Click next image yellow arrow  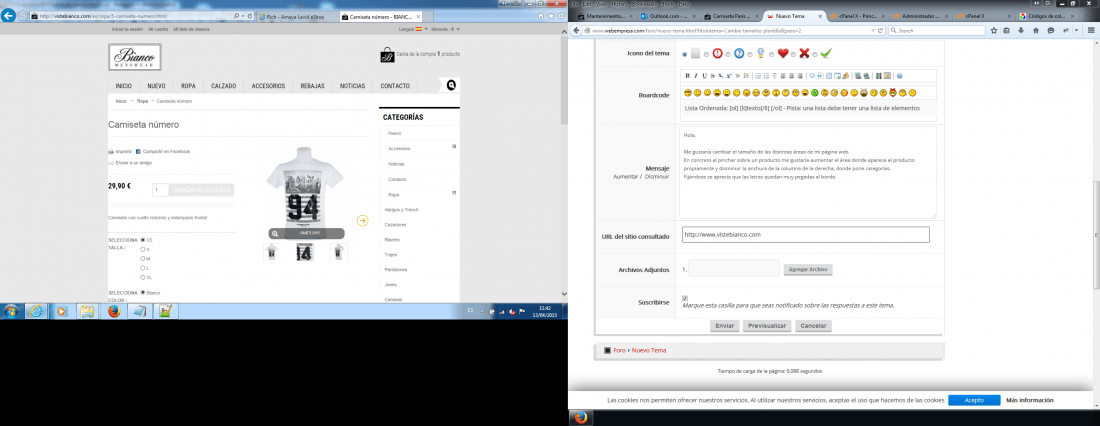coord(363,220)
